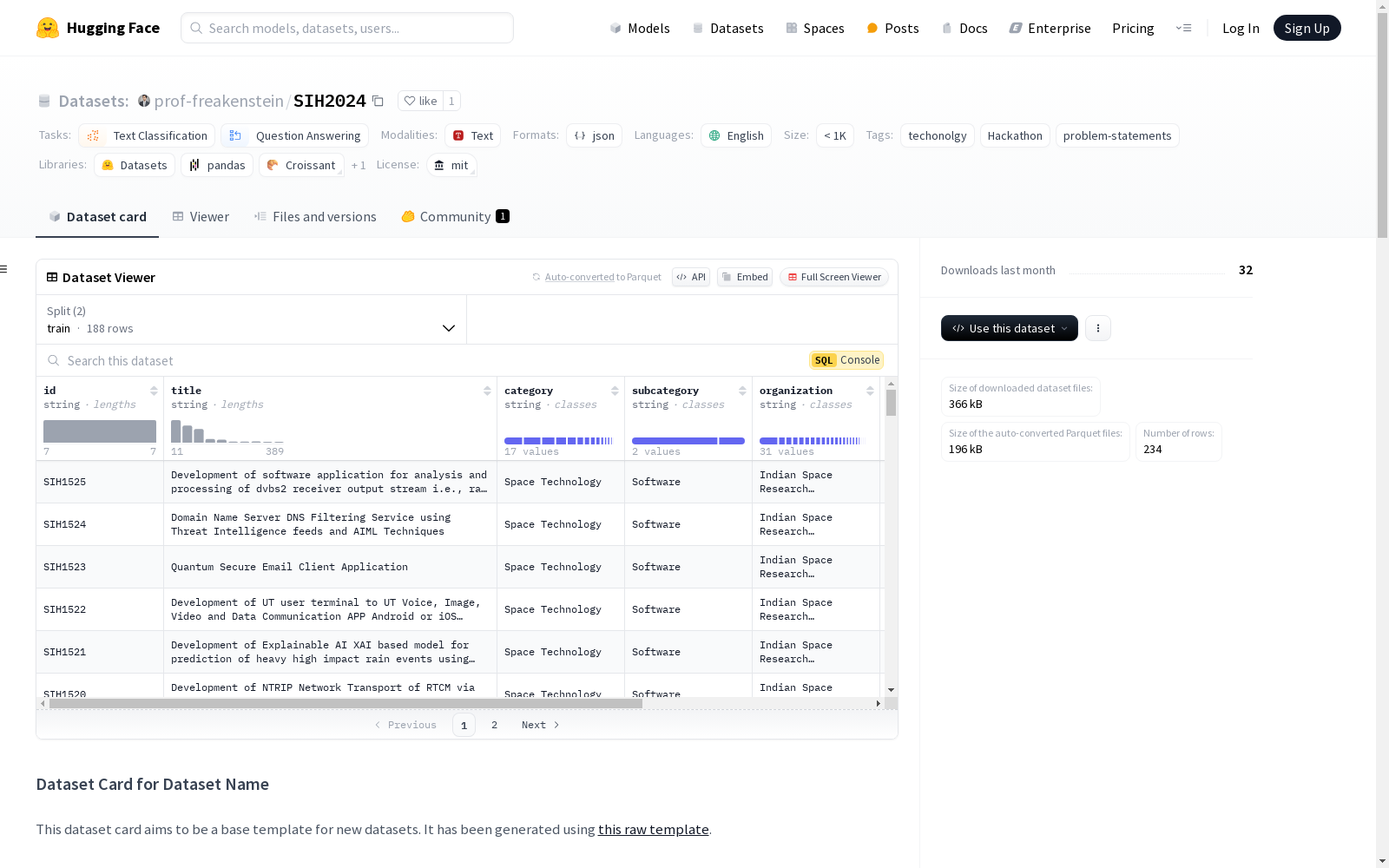Click the techonolgy tag
1389x868 pixels.
pos(938,135)
